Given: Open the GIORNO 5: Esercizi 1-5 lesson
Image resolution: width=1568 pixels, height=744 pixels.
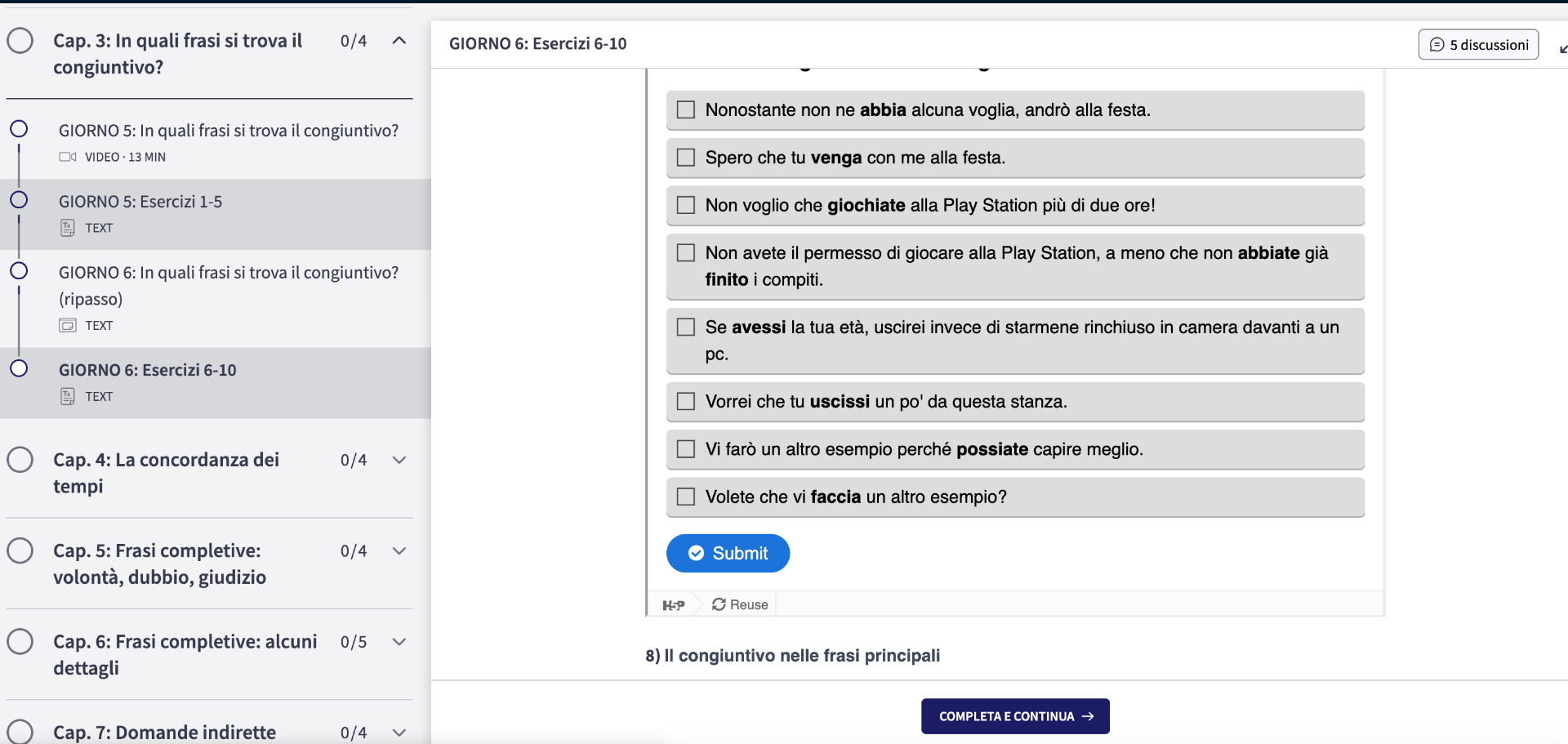Looking at the screenshot, I should pyautogui.click(x=140, y=201).
